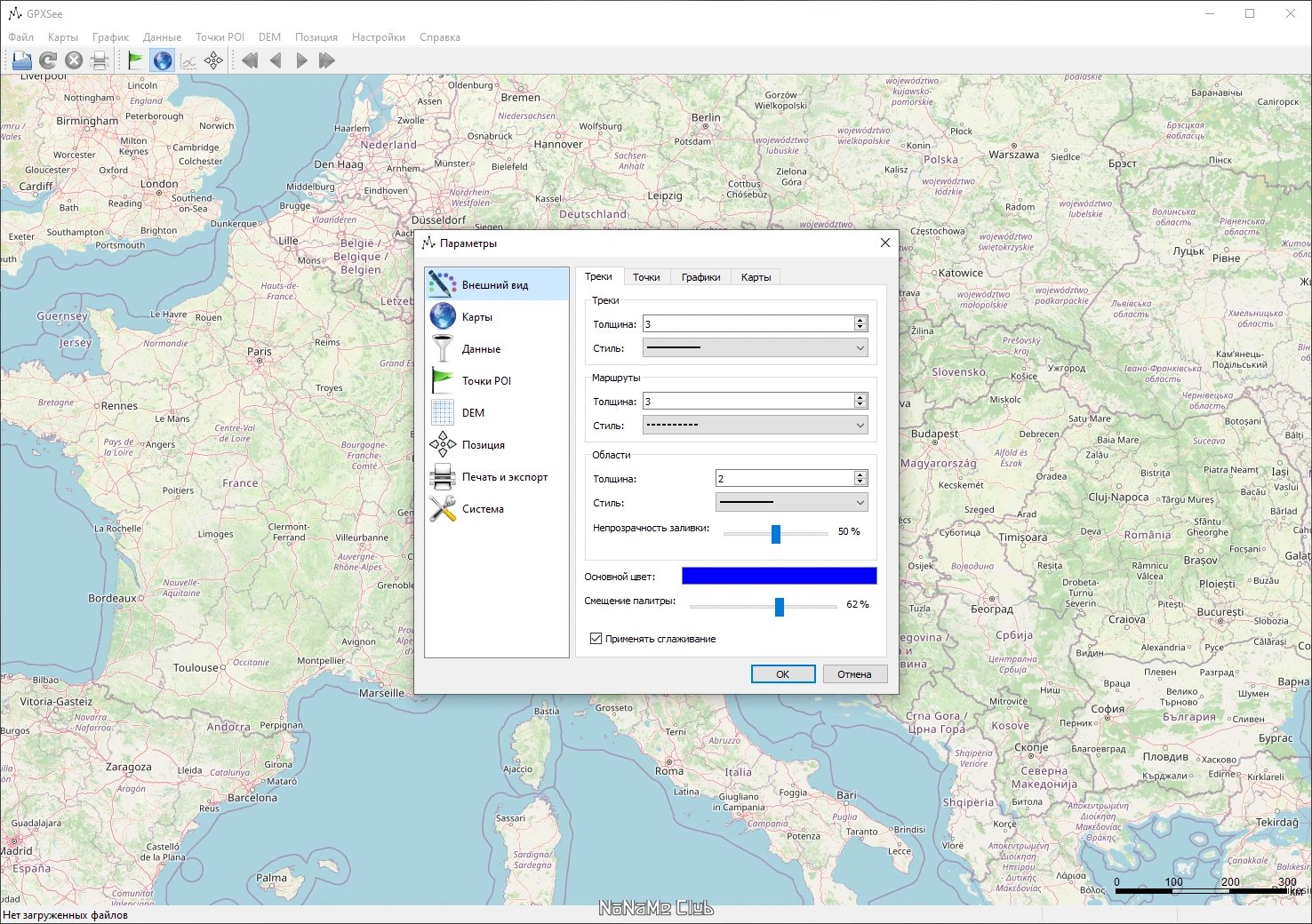Click the reload file toolbar icon

48,60
